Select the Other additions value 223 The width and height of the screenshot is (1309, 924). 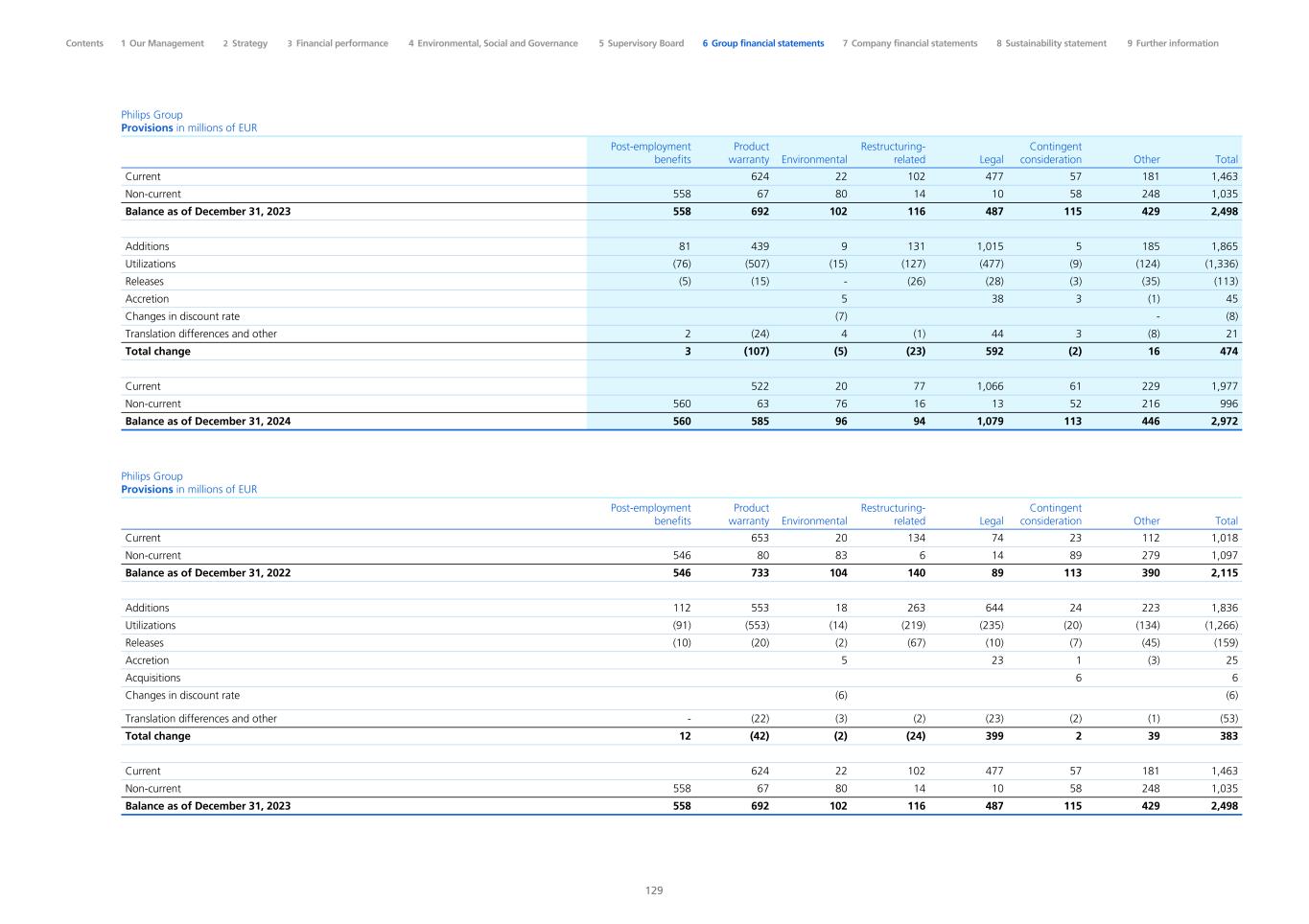[x=1151, y=608]
